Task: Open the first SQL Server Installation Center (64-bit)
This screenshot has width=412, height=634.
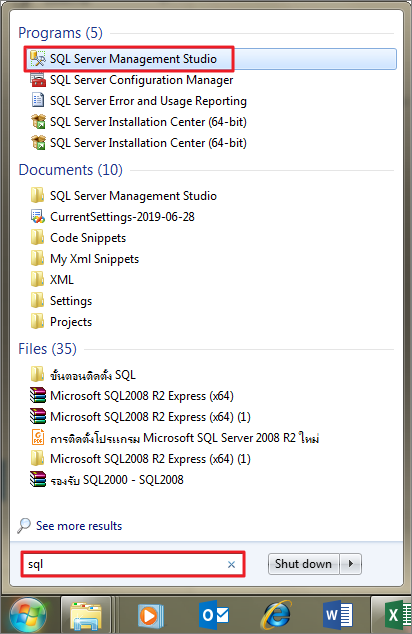Action: pyautogui.click(x=148, y=122)
